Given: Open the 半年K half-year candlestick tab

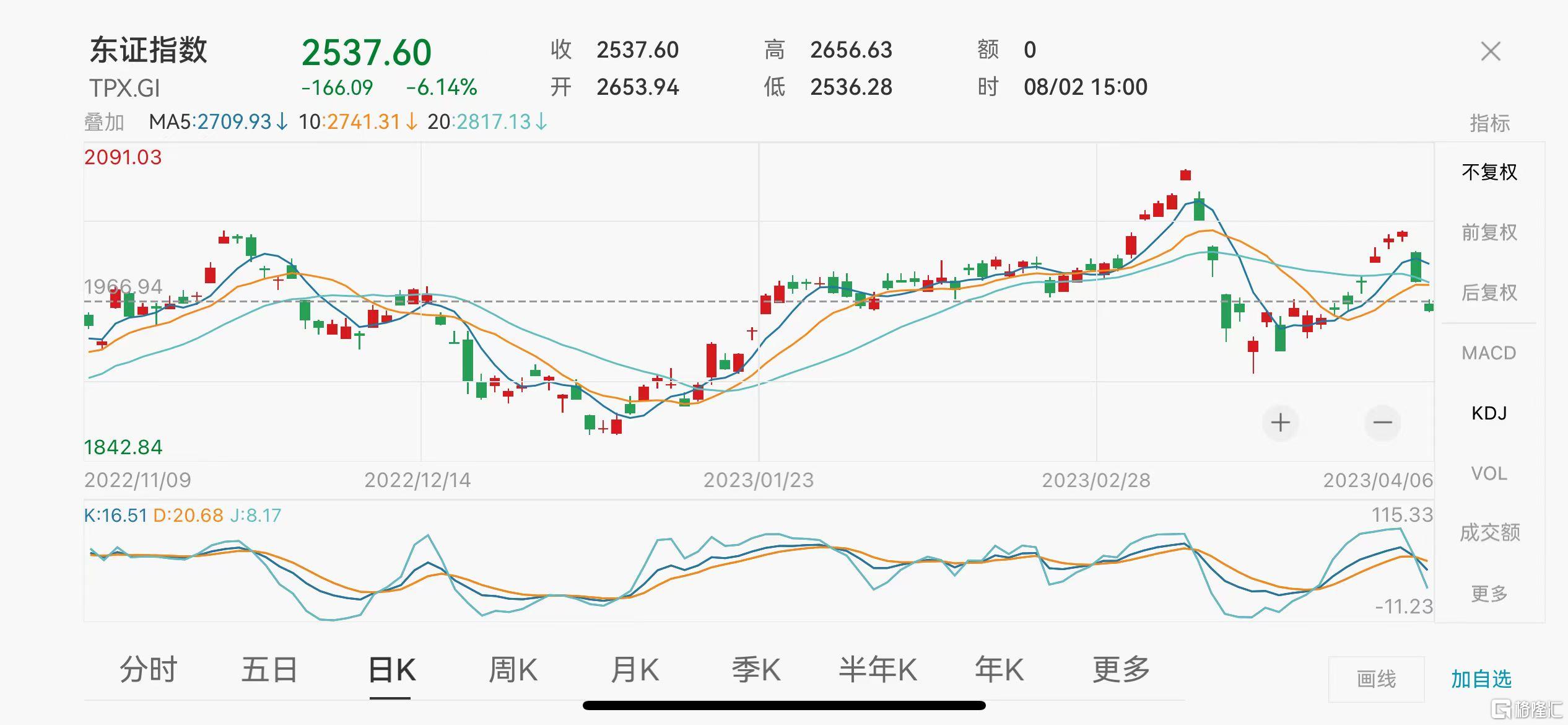Looking at the screenshot, I should point(878,670).
